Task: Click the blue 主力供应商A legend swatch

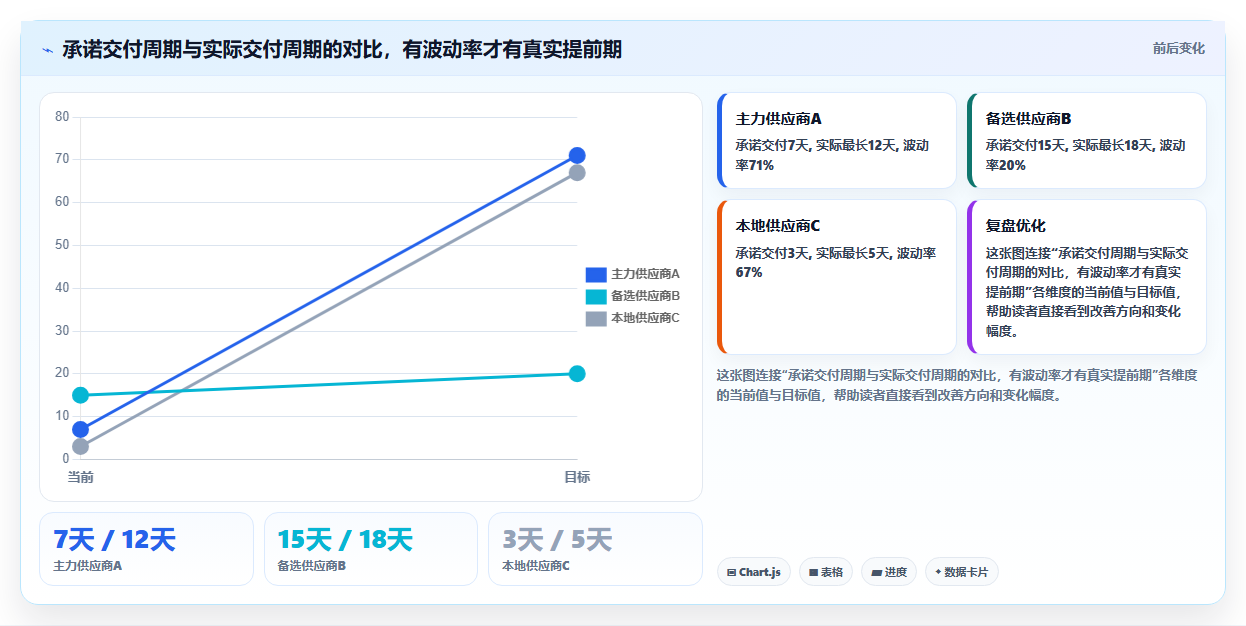Action: 596,274
